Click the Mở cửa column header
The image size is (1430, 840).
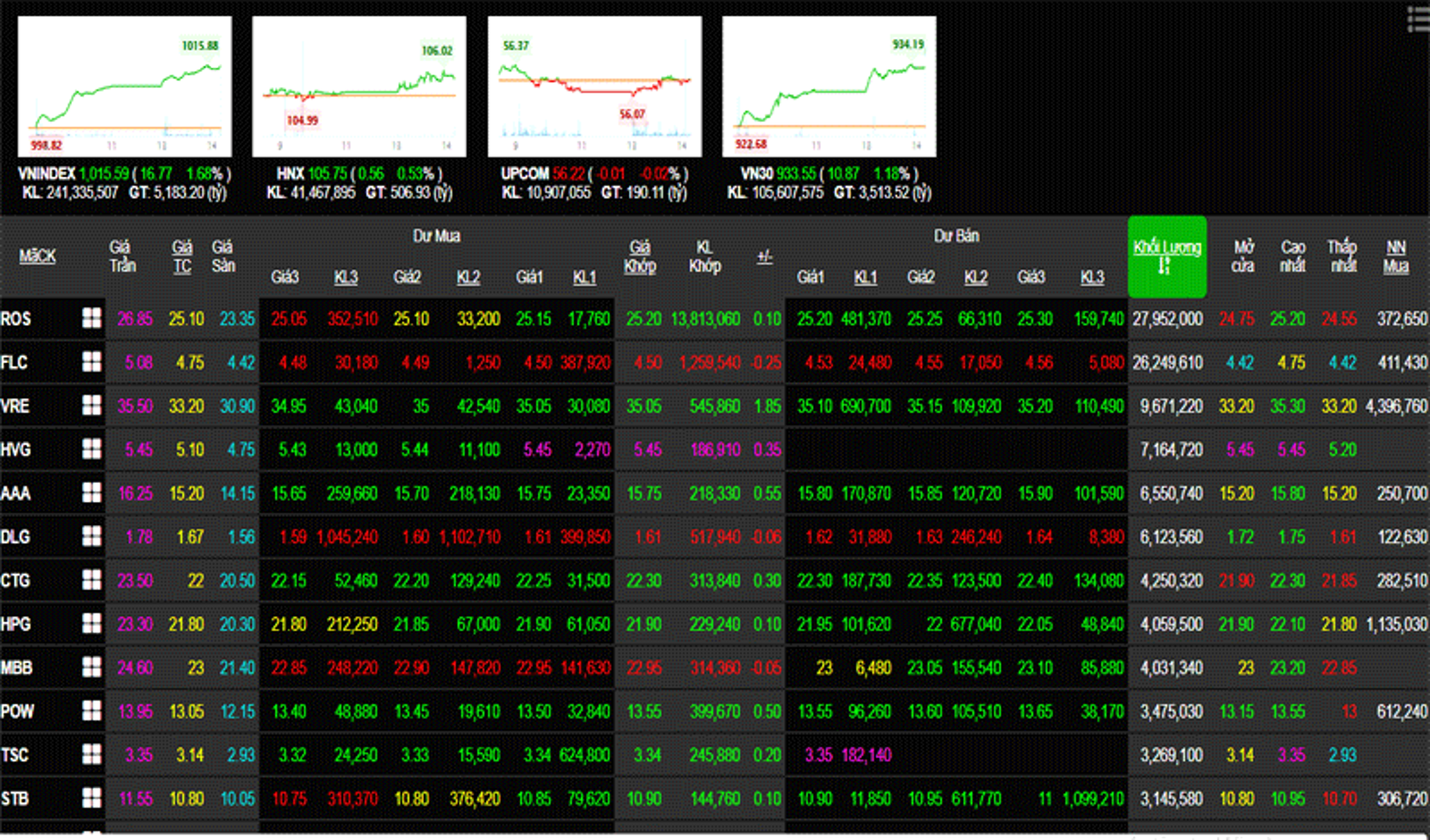point(1242,257)
